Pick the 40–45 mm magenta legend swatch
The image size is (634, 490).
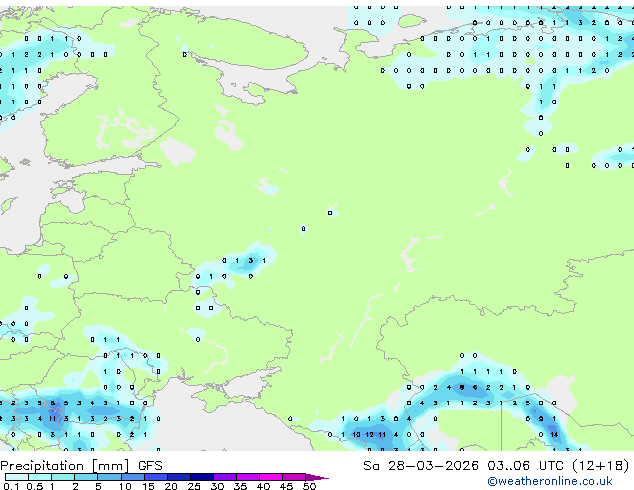tap(271, 477)
